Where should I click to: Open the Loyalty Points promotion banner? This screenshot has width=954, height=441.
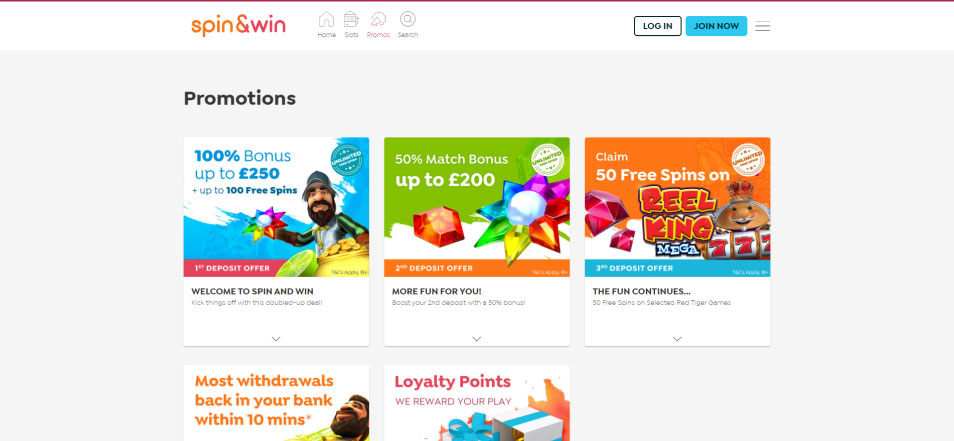click(x=477, y=403)
